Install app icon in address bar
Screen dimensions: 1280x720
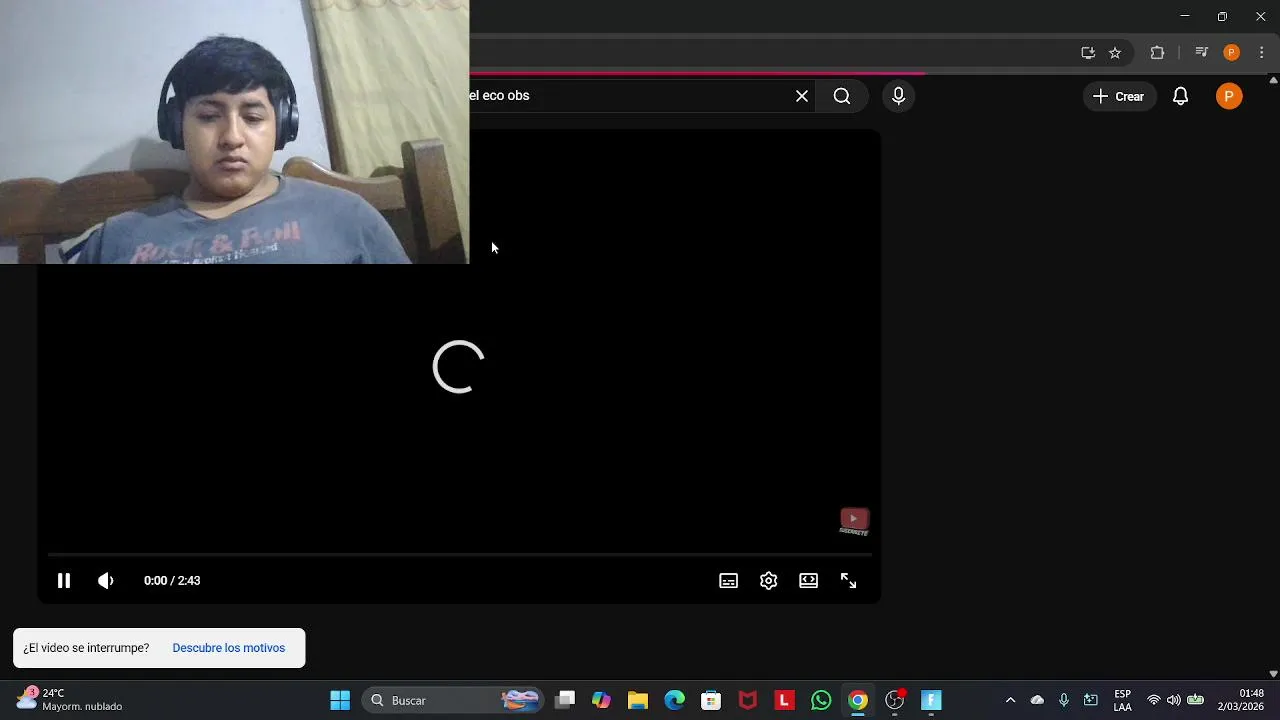point(1088,53)
